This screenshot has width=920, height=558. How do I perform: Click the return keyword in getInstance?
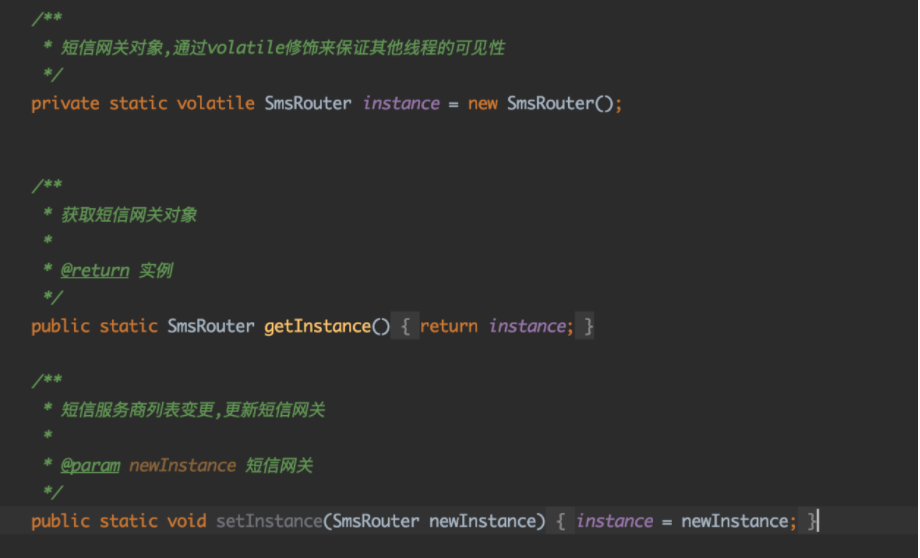[x=449, y=326]
